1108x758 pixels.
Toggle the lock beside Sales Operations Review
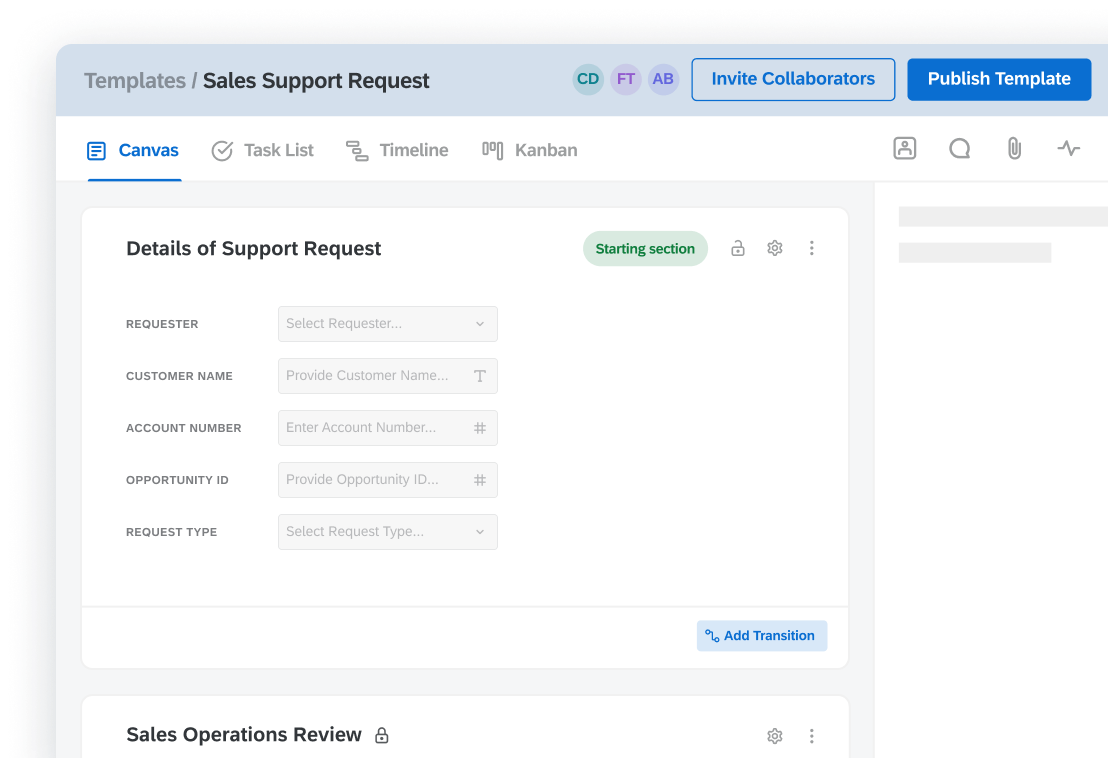point(381,736)
